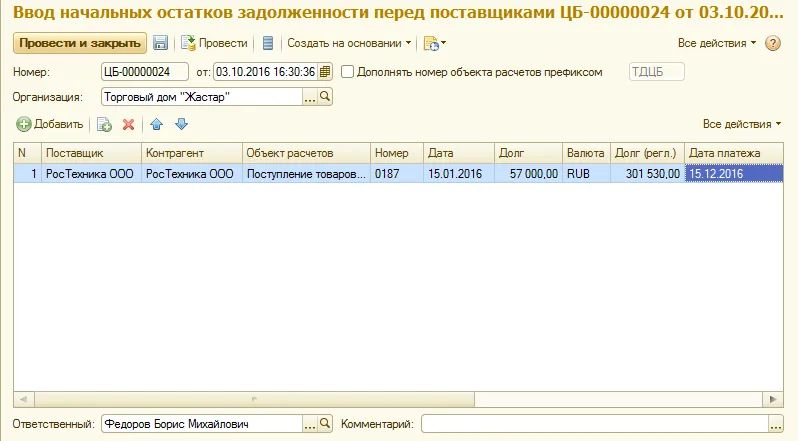798x441 pixels.
Task: Click the Организация input field
Action: (202, 97)
